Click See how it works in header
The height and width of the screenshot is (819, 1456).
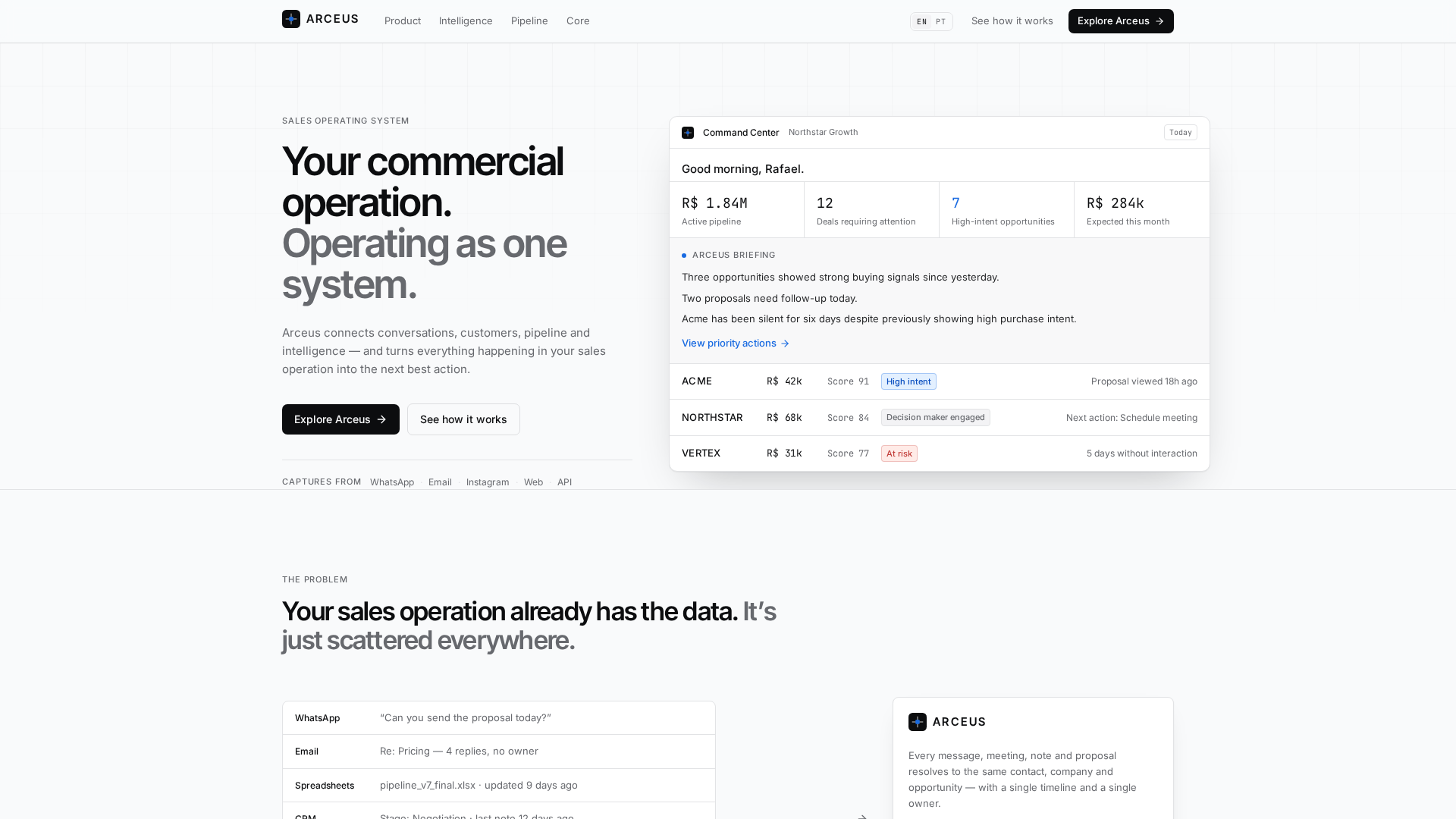(1012, 20)
